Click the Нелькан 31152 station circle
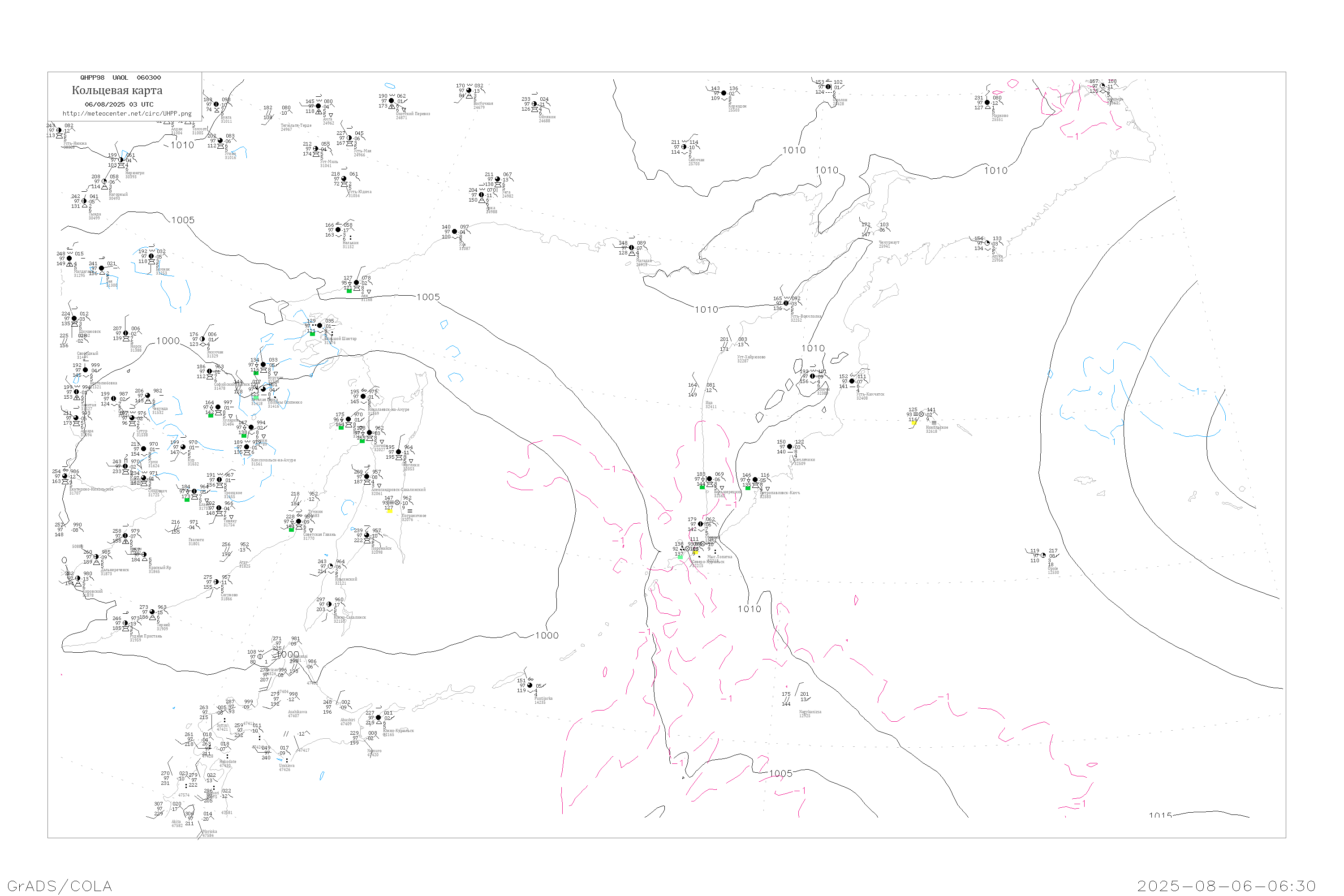 click(x=338, y=230)
